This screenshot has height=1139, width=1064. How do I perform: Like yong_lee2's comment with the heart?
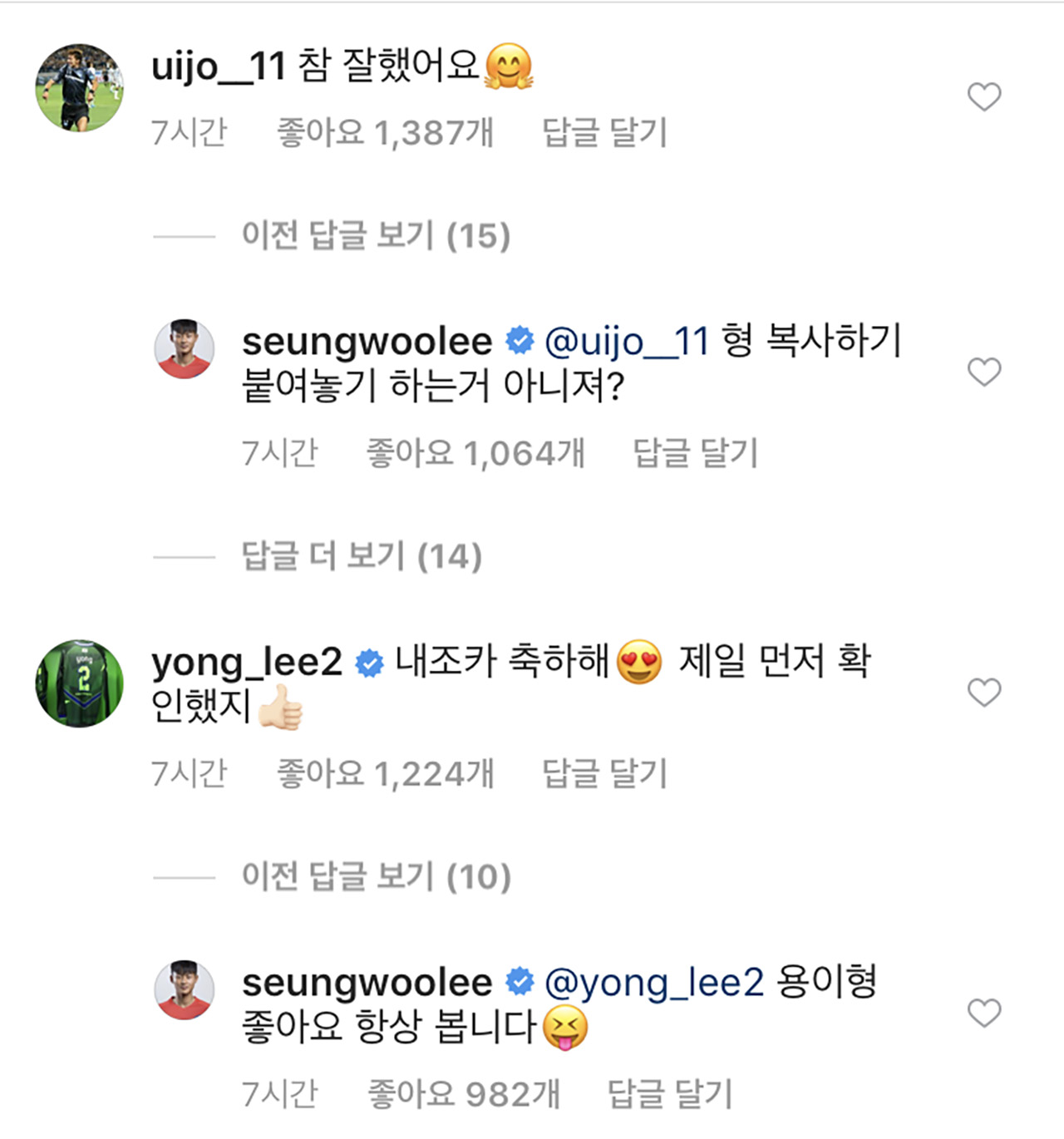click(984, 692)
